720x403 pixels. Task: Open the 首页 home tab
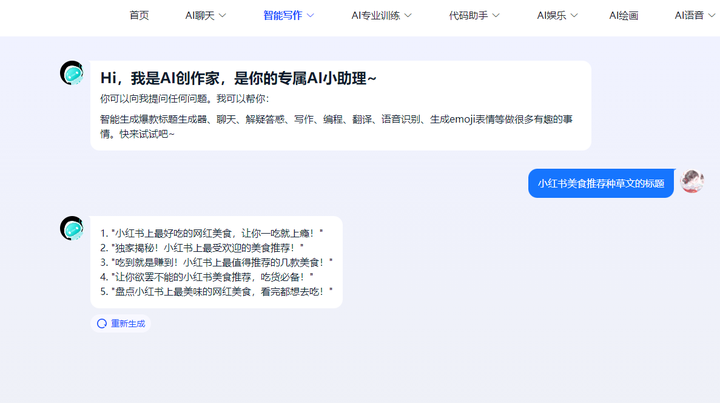[139, 16]
